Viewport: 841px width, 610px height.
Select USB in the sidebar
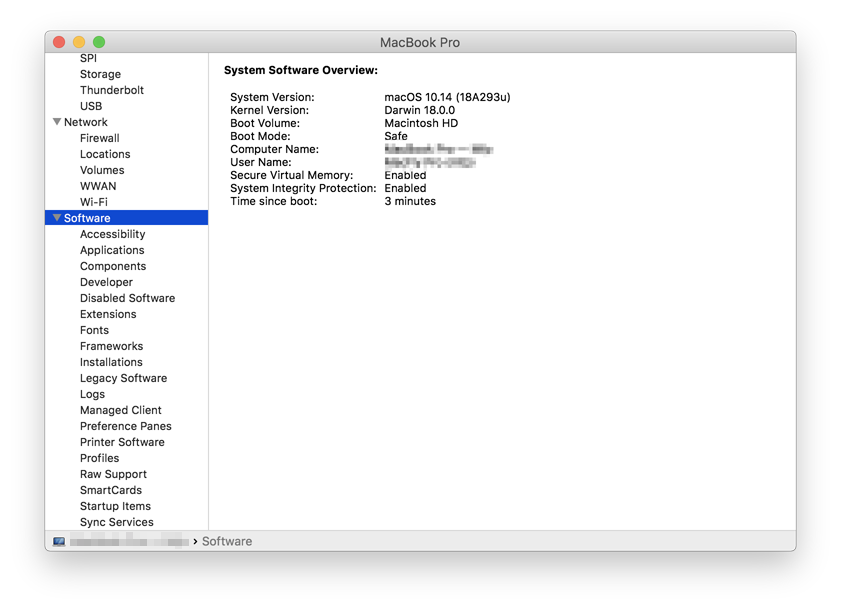tap(91, 106)
